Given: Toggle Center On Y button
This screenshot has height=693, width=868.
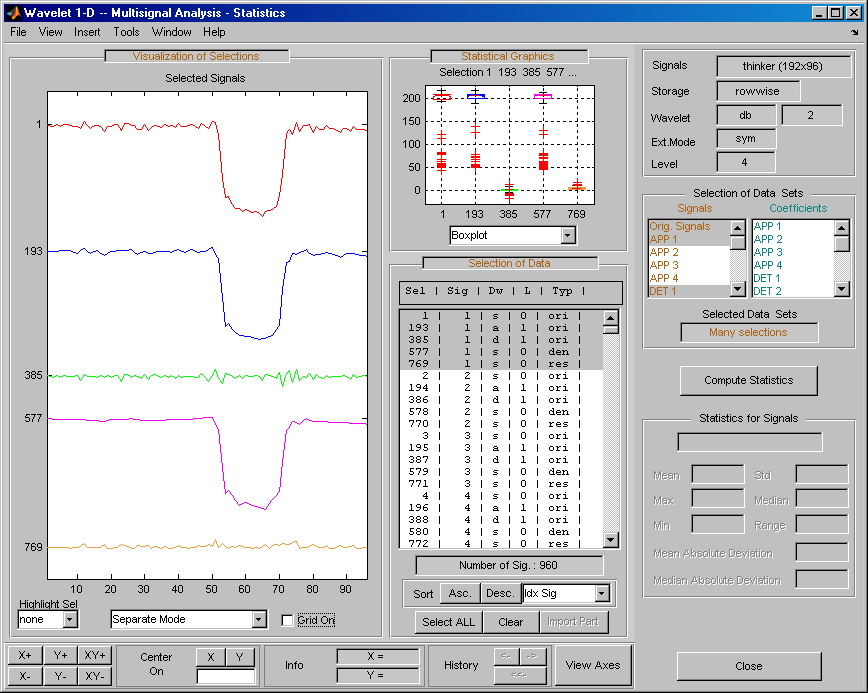Looking at the screenshot, I should pos(240,657).
